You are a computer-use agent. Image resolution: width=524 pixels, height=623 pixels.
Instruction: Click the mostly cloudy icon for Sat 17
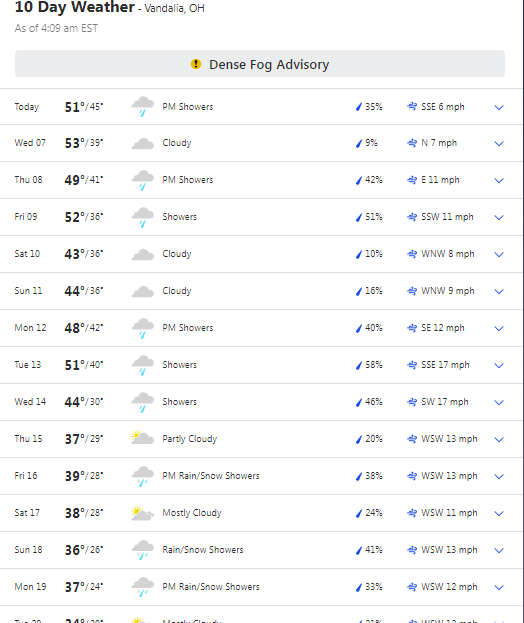(143, 513)
